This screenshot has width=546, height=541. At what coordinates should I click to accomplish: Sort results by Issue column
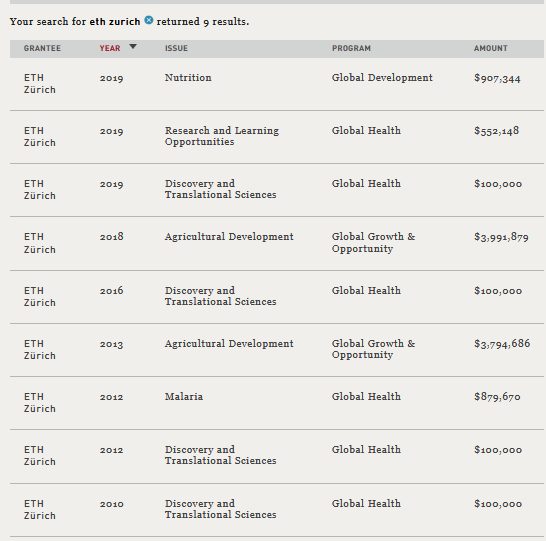click(176, 48)
